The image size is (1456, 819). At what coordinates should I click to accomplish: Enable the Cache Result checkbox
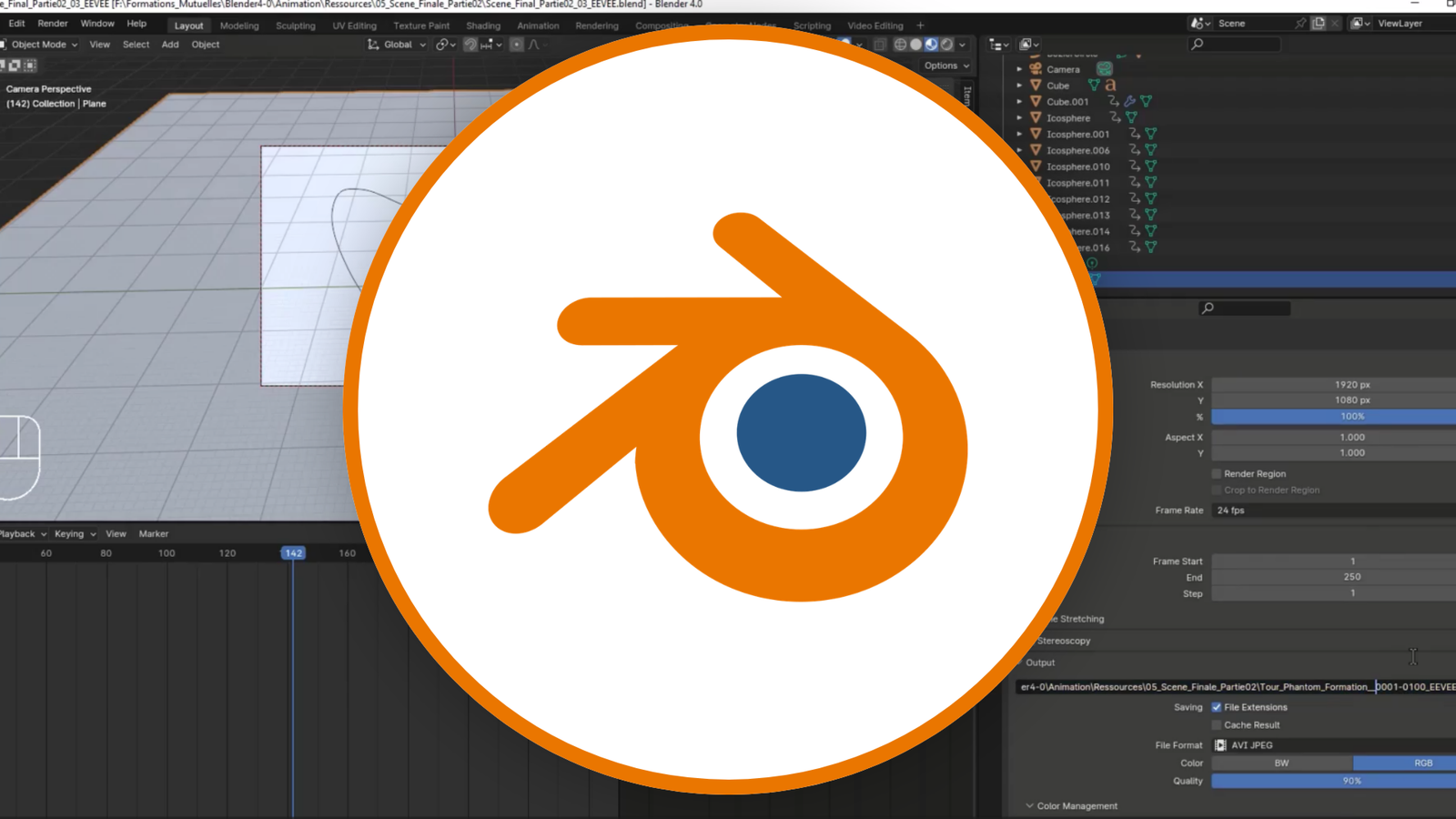coord(1216,725)
